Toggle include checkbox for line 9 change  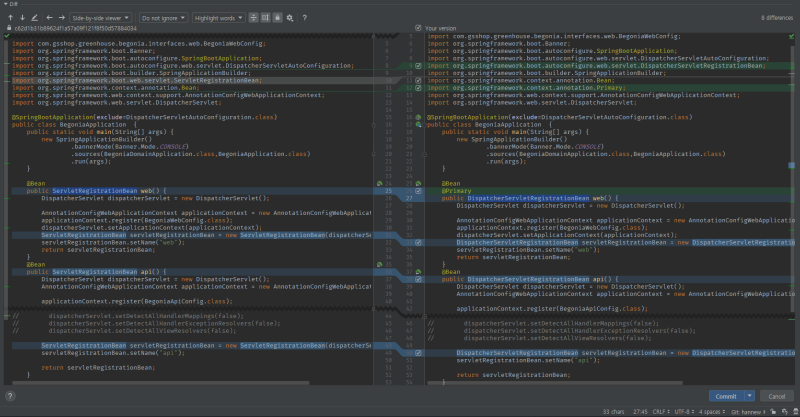click(x=418, y=66)
